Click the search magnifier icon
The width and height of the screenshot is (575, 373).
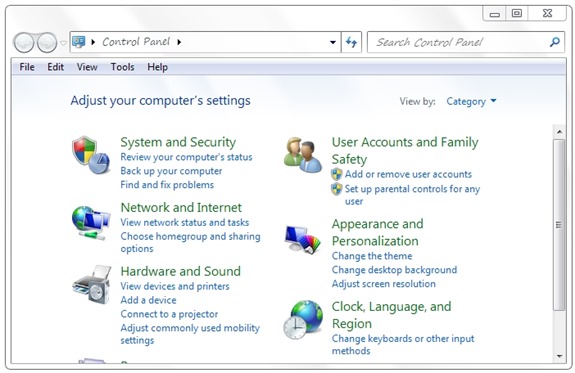click(554, 42)
